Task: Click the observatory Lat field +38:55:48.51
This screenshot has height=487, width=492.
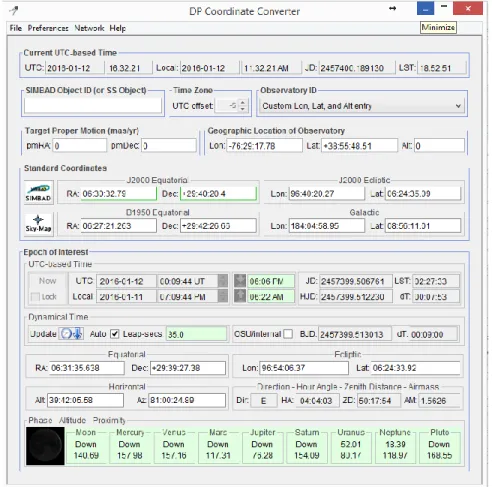Action: point(359,146)
